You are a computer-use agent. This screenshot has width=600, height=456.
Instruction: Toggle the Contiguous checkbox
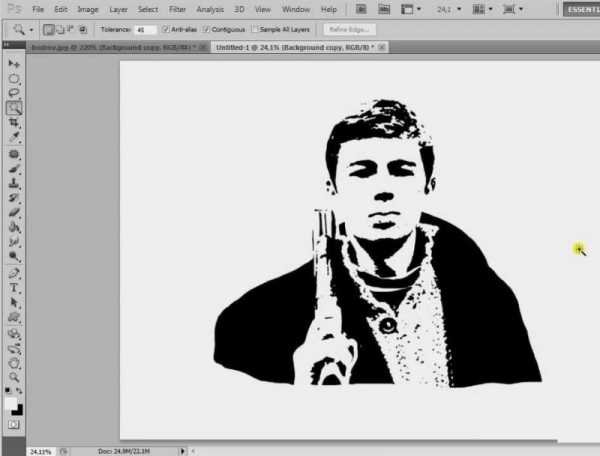point(206,30)
